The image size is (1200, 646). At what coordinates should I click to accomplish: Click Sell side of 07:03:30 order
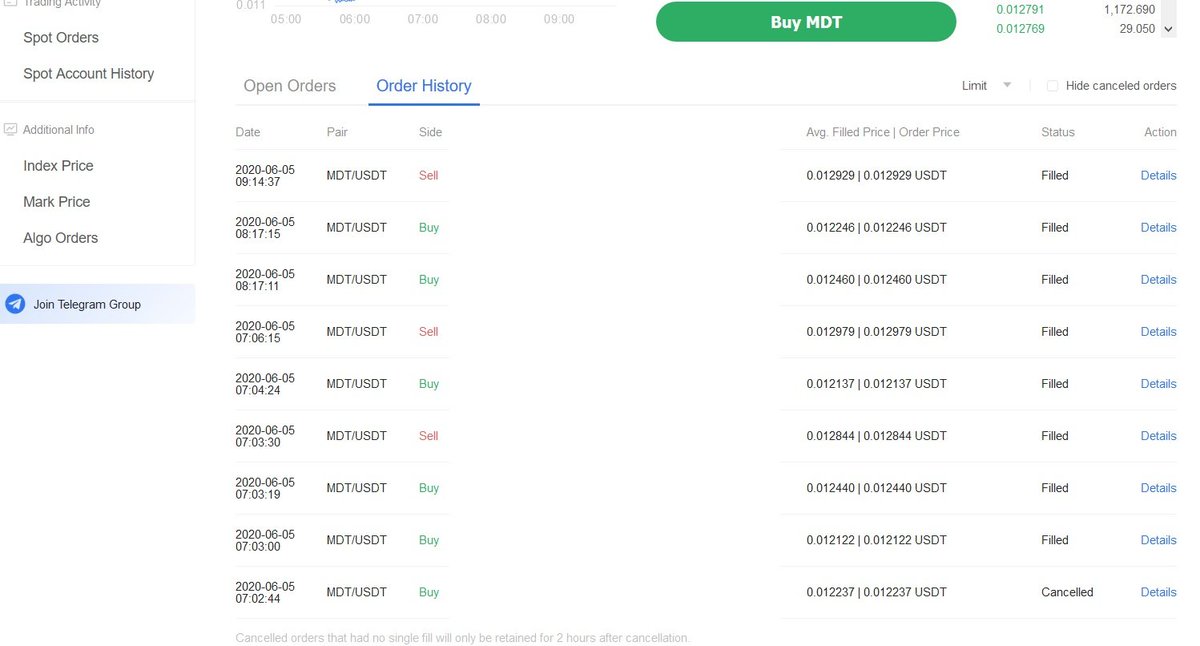click(429, 436)
